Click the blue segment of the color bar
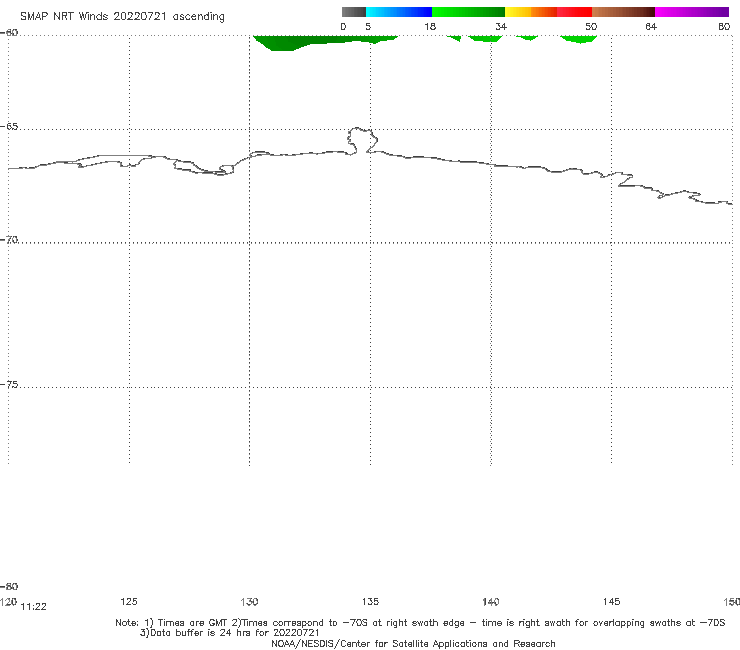 (399, 12)
